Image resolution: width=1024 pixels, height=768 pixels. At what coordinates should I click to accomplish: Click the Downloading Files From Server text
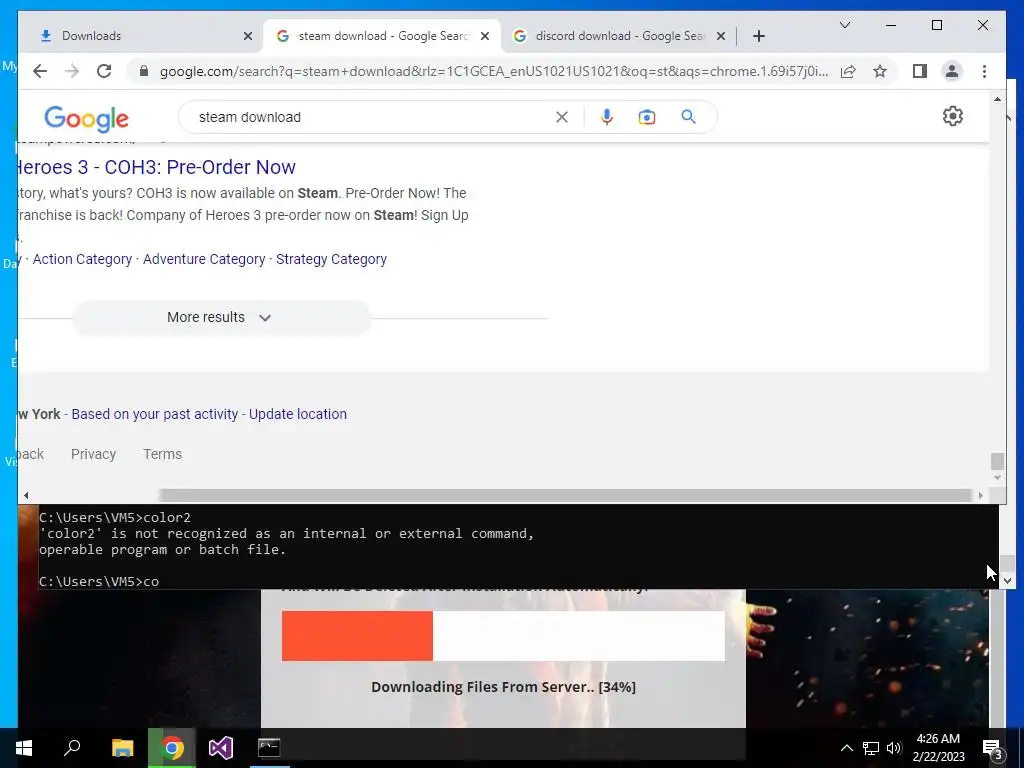[x=503, y=687]
